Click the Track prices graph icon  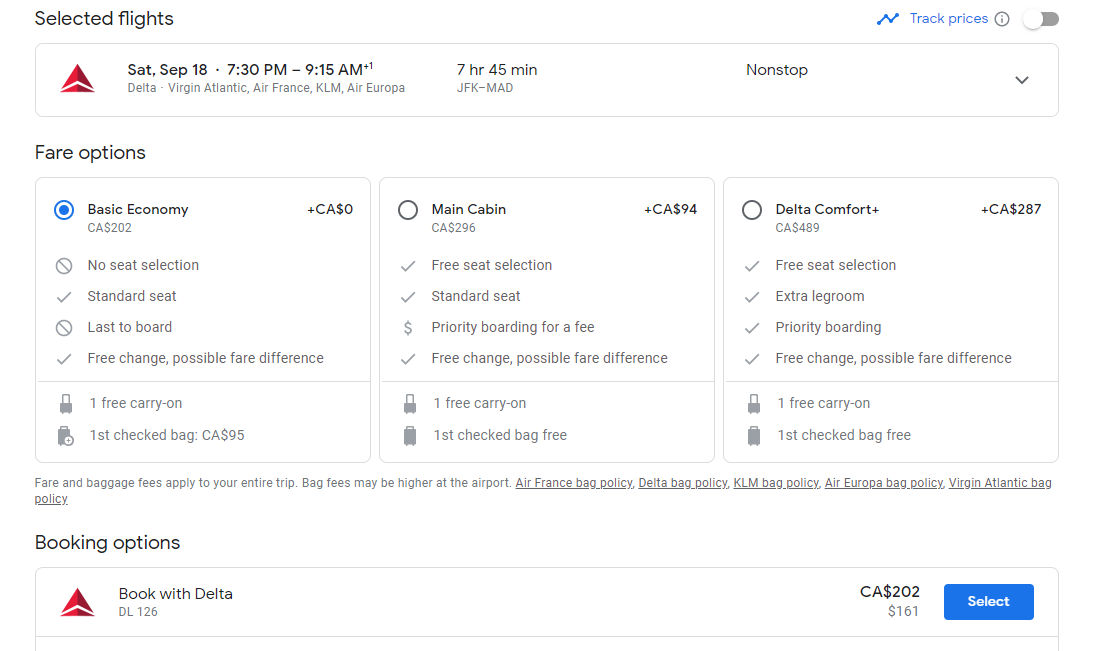(x=888, y=19)
